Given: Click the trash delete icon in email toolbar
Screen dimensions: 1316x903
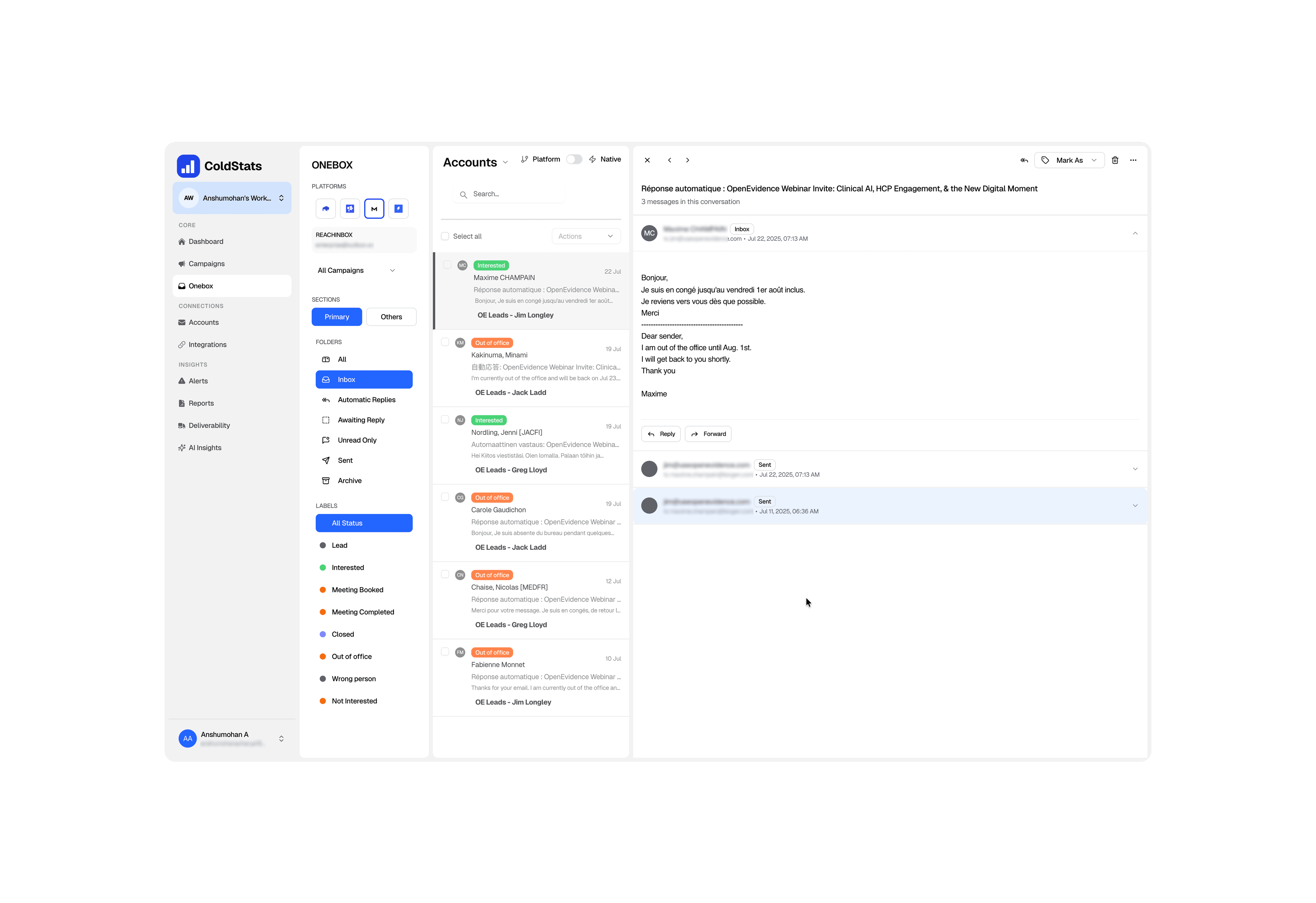Looking at the screenshot, I should 1114,160.
